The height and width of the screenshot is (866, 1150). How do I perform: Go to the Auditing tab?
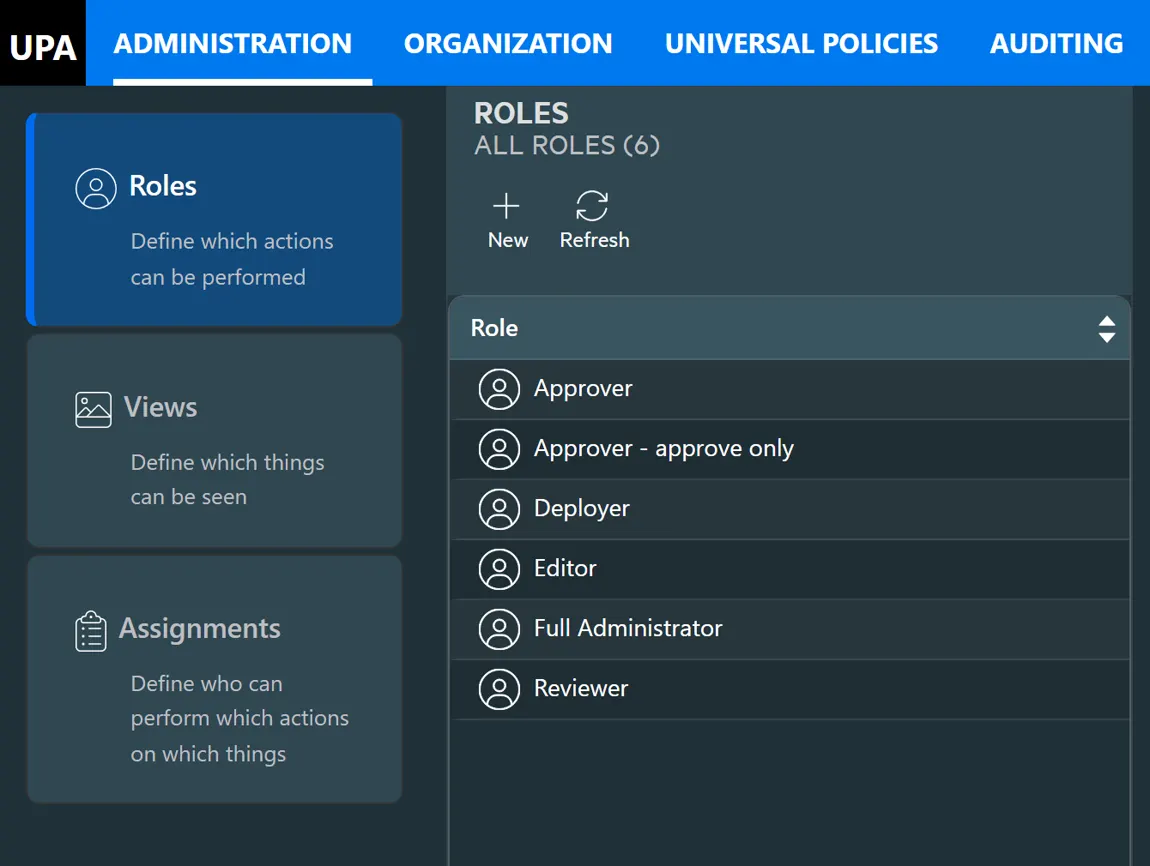click(1056, 43)
